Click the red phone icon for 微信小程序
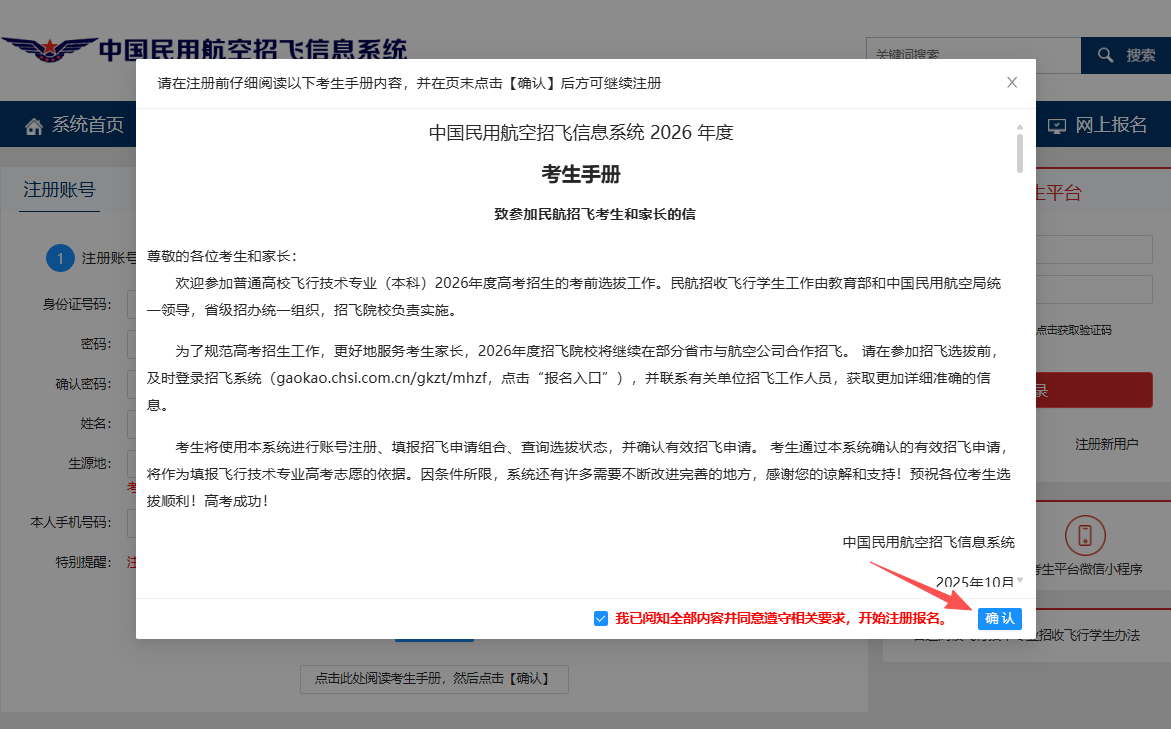1171x729 pixels. coord(1085,535)
